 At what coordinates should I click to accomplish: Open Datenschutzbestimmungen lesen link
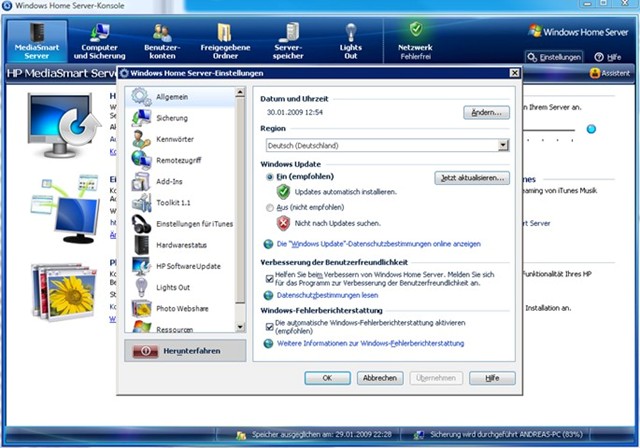(327, 295)
